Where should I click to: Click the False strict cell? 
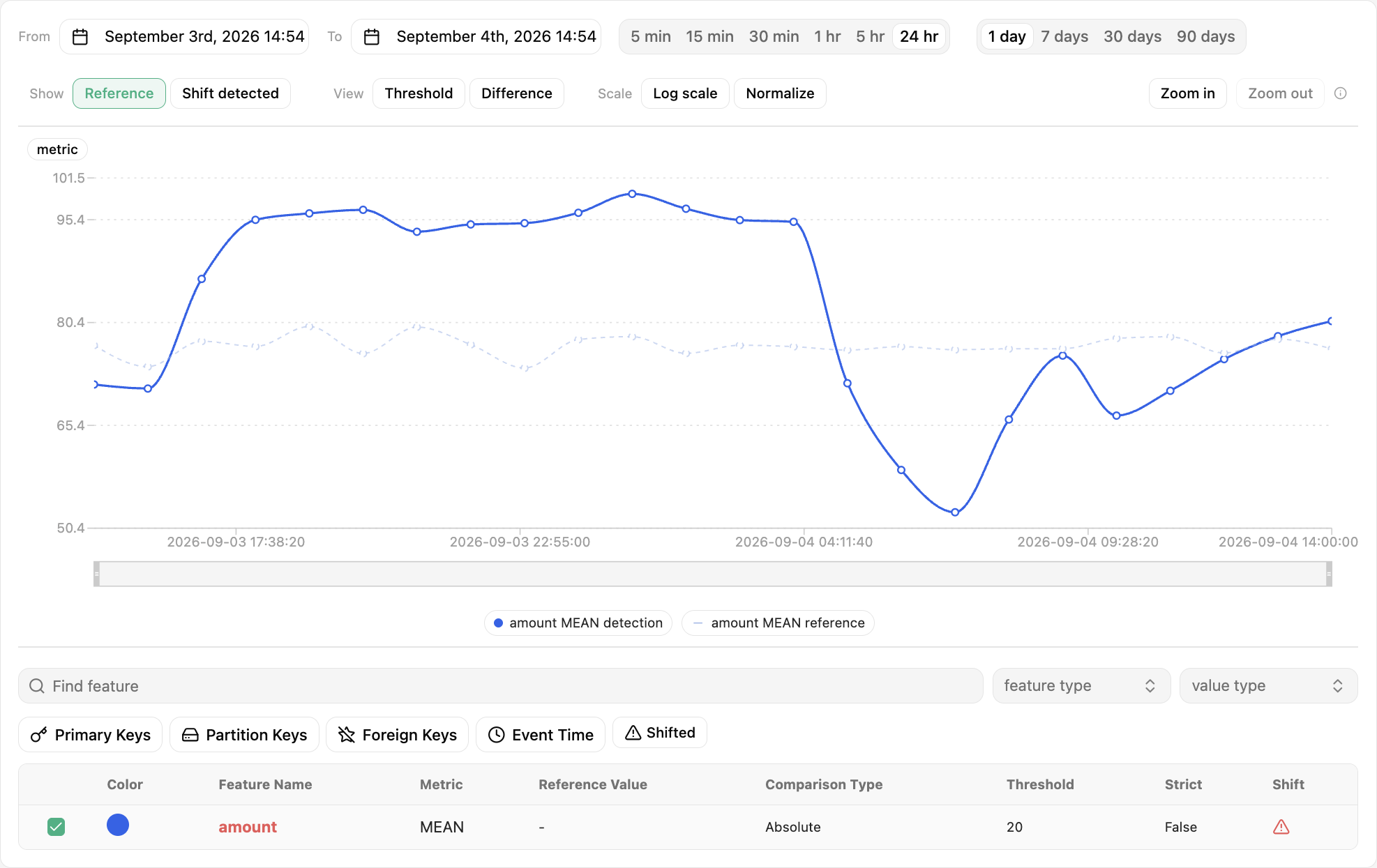[1180, 827]
